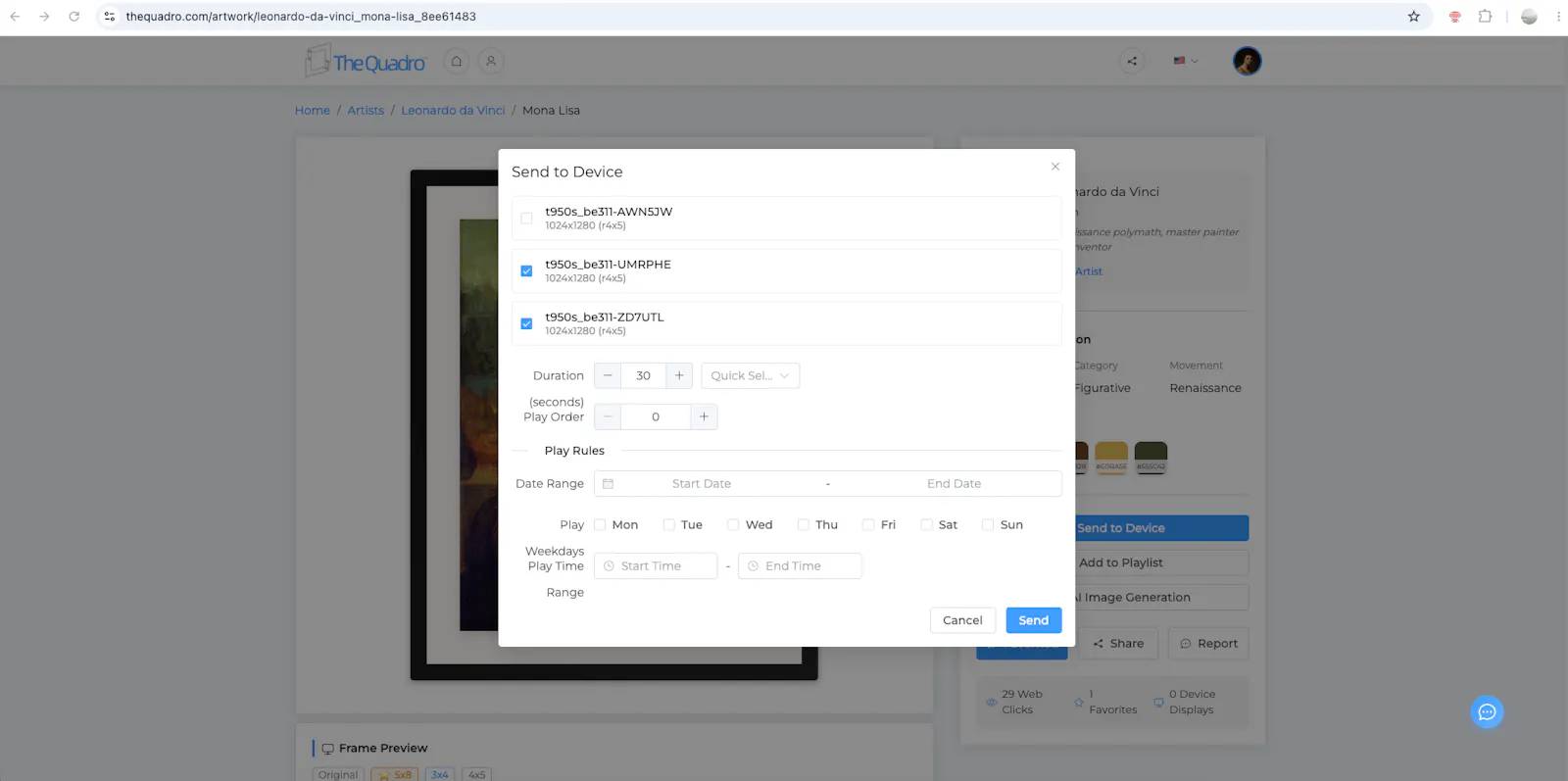
Task: Go to Home breadcrumb link
Action: click(313, 111)
